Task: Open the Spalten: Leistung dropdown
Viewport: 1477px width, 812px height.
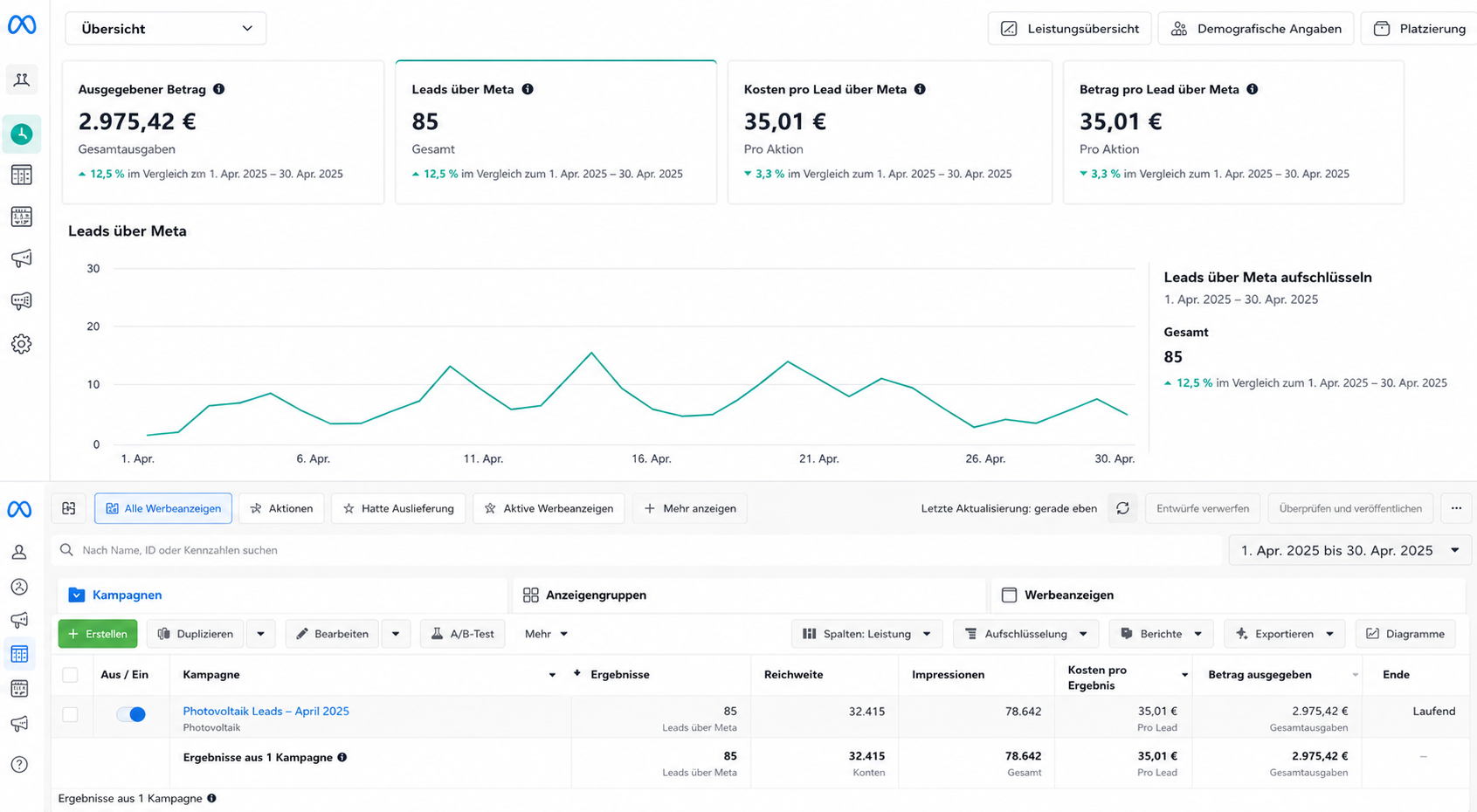Action: pyautogui.click(x=867, y=634)
